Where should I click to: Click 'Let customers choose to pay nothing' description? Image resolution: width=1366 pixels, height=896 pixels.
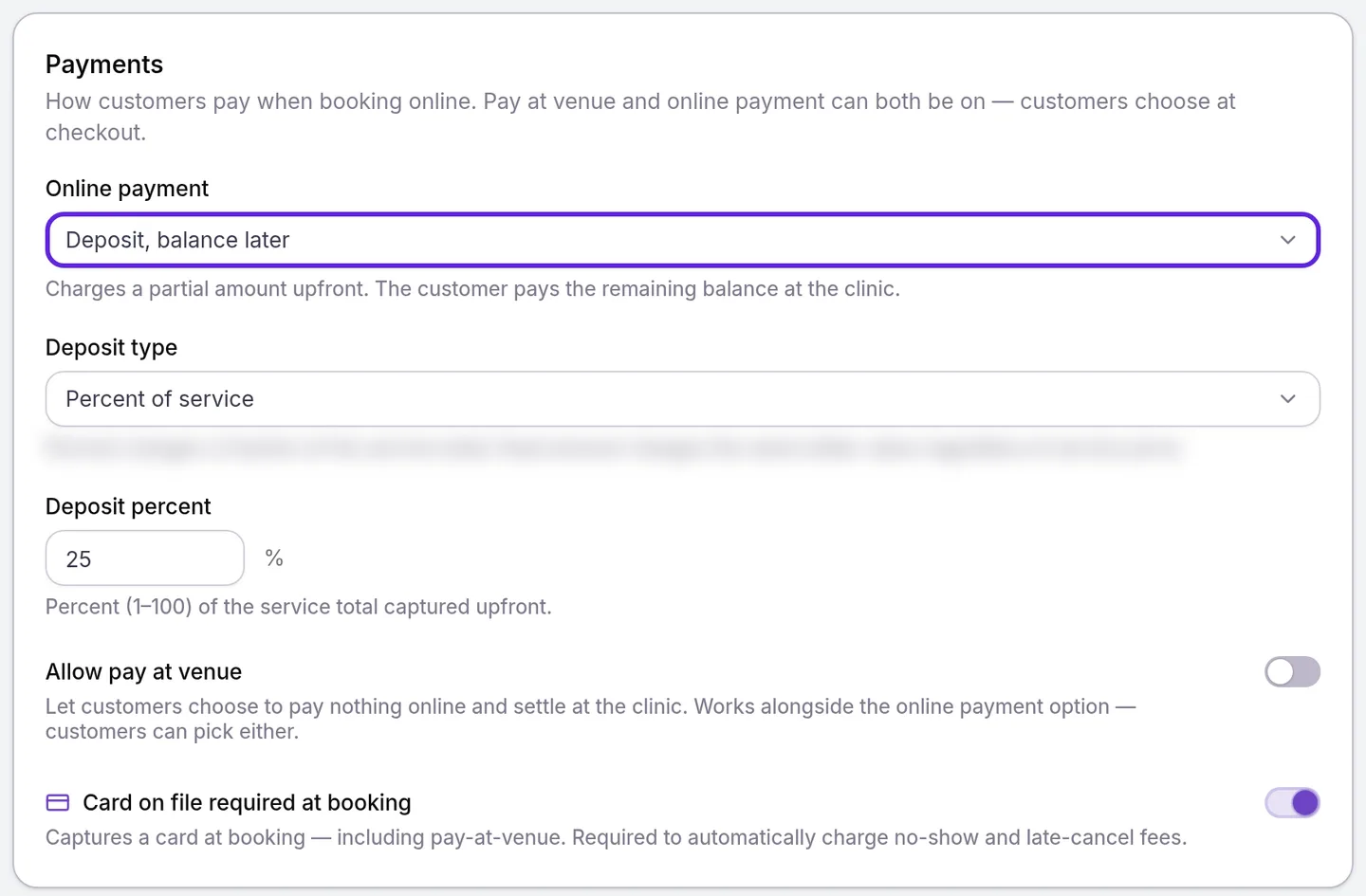(591, 719)
